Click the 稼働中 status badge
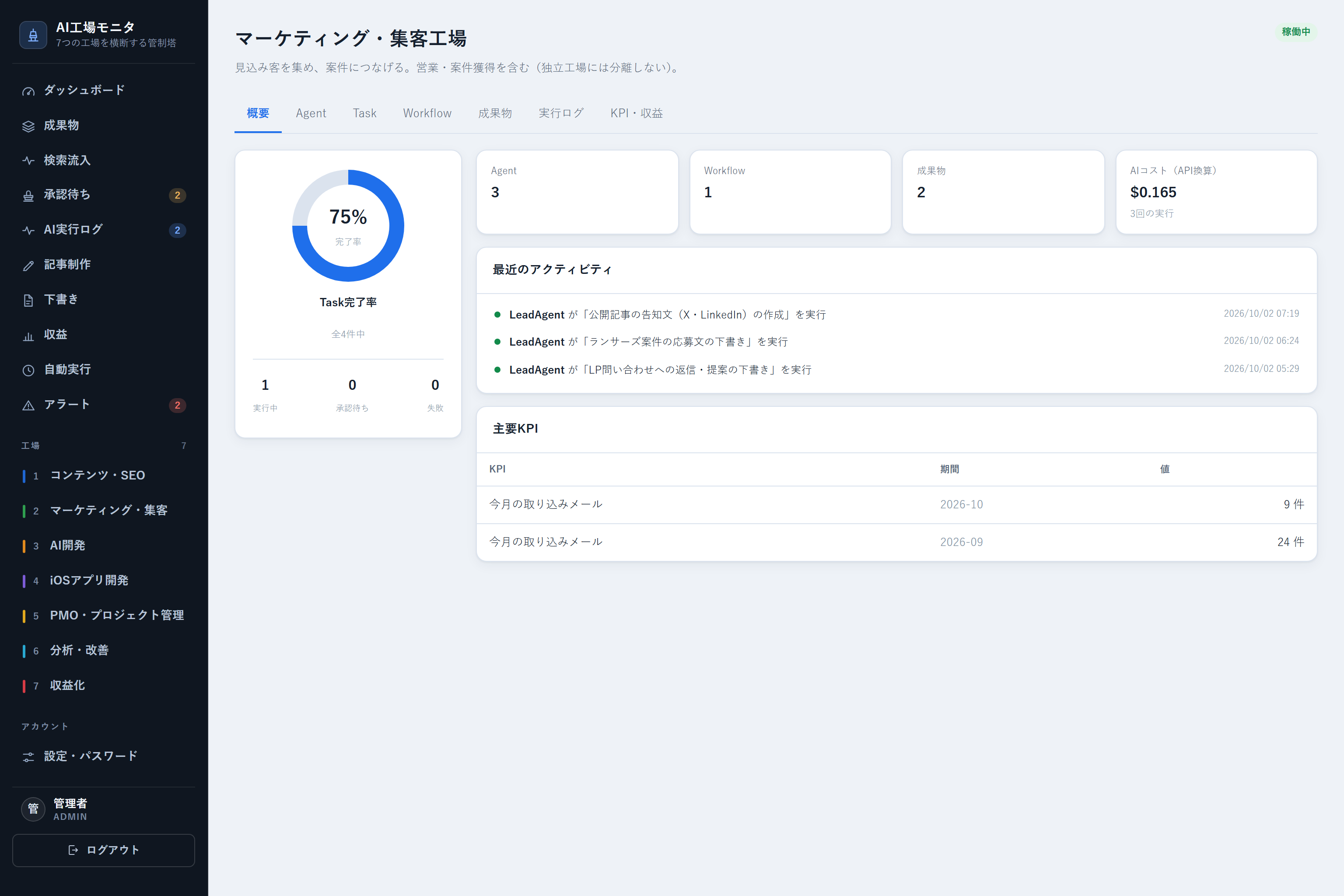 coord(1295,32)
